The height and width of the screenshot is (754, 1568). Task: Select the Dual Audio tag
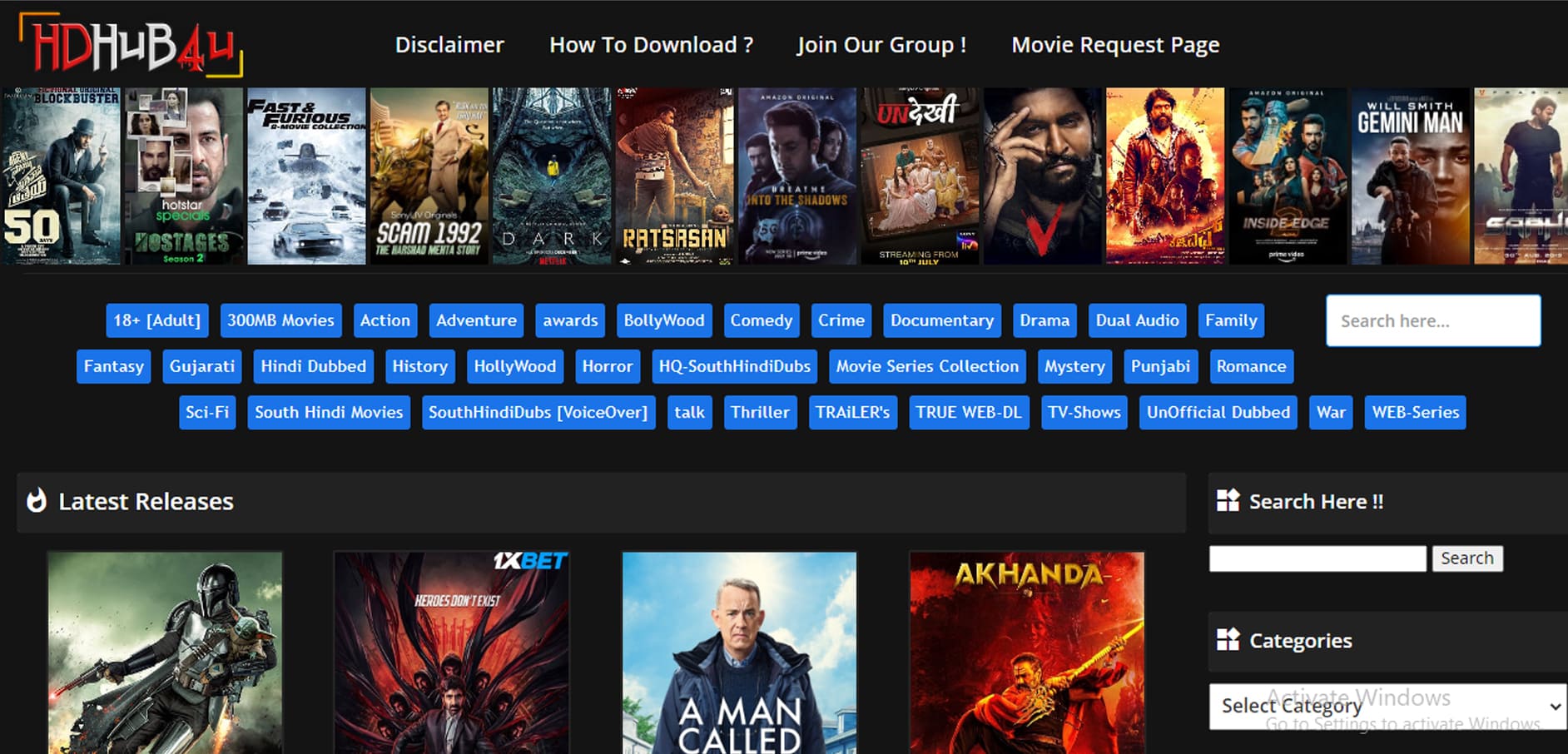pyautogui.click(x=1138, y=320)
